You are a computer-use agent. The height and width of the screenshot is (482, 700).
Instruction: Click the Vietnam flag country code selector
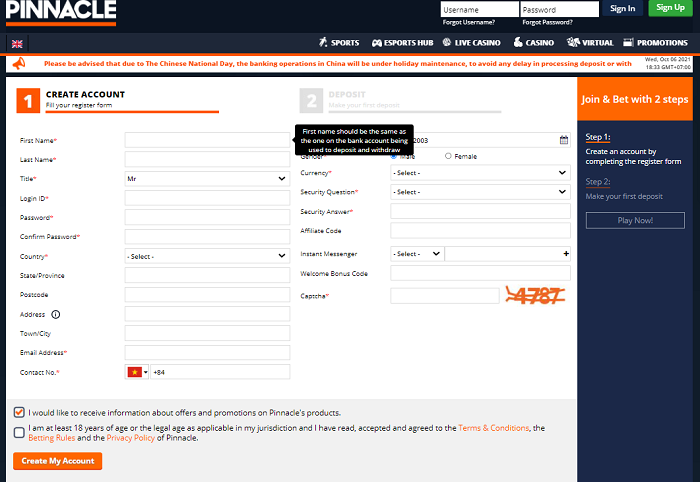click(x=137, y=372)
